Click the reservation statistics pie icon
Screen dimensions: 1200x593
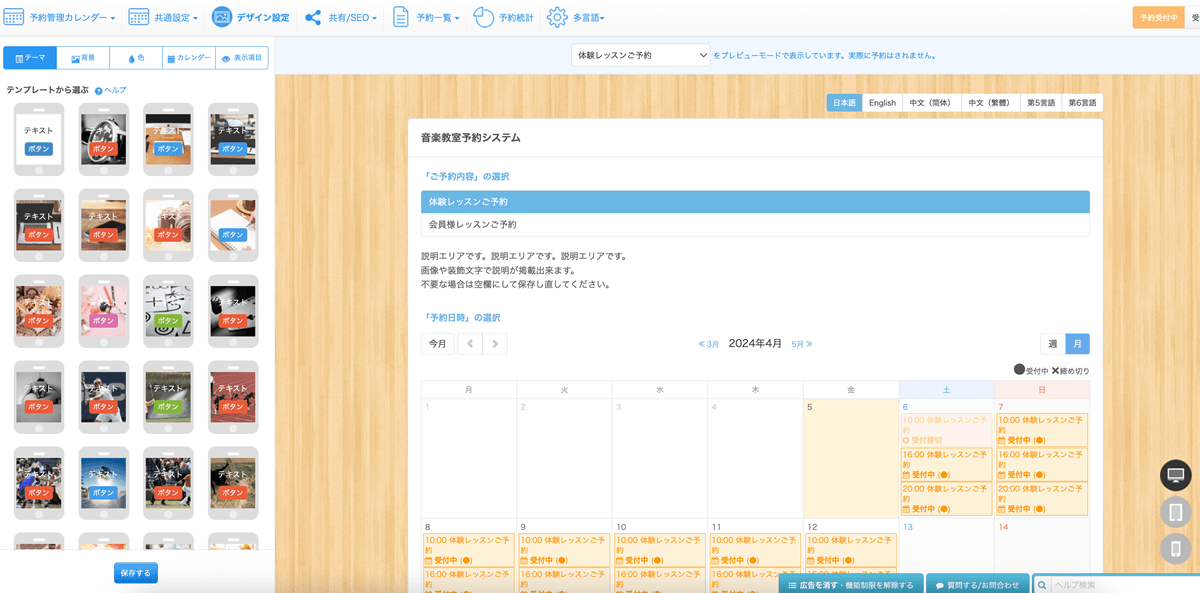tap(483, 17)
